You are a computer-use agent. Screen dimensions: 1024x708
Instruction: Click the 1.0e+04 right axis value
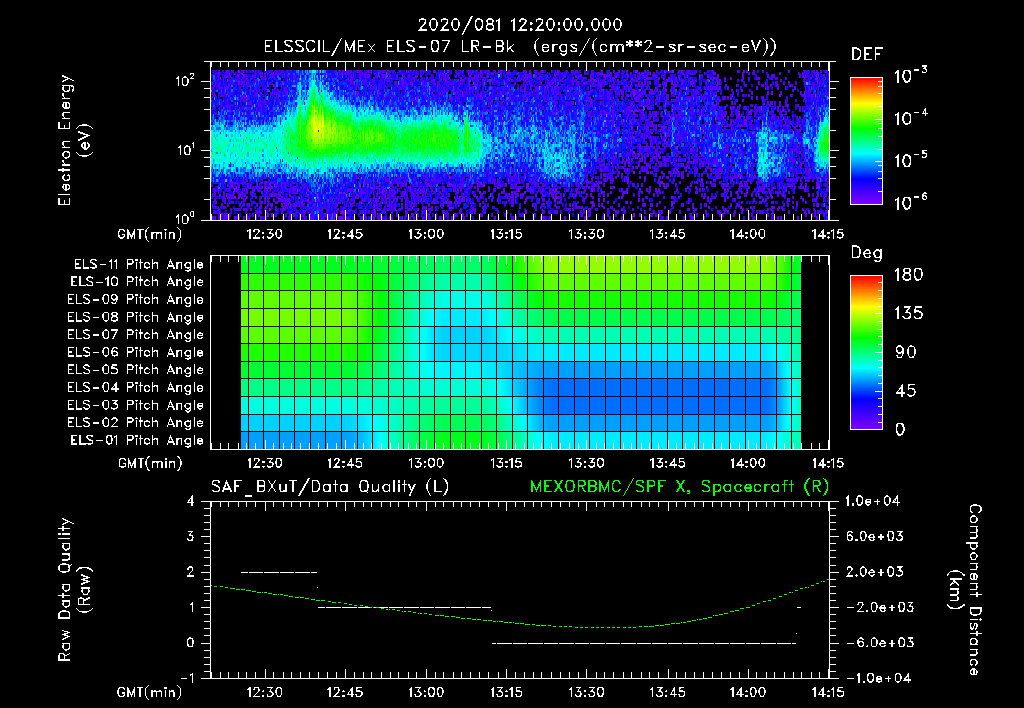point(872,502)
